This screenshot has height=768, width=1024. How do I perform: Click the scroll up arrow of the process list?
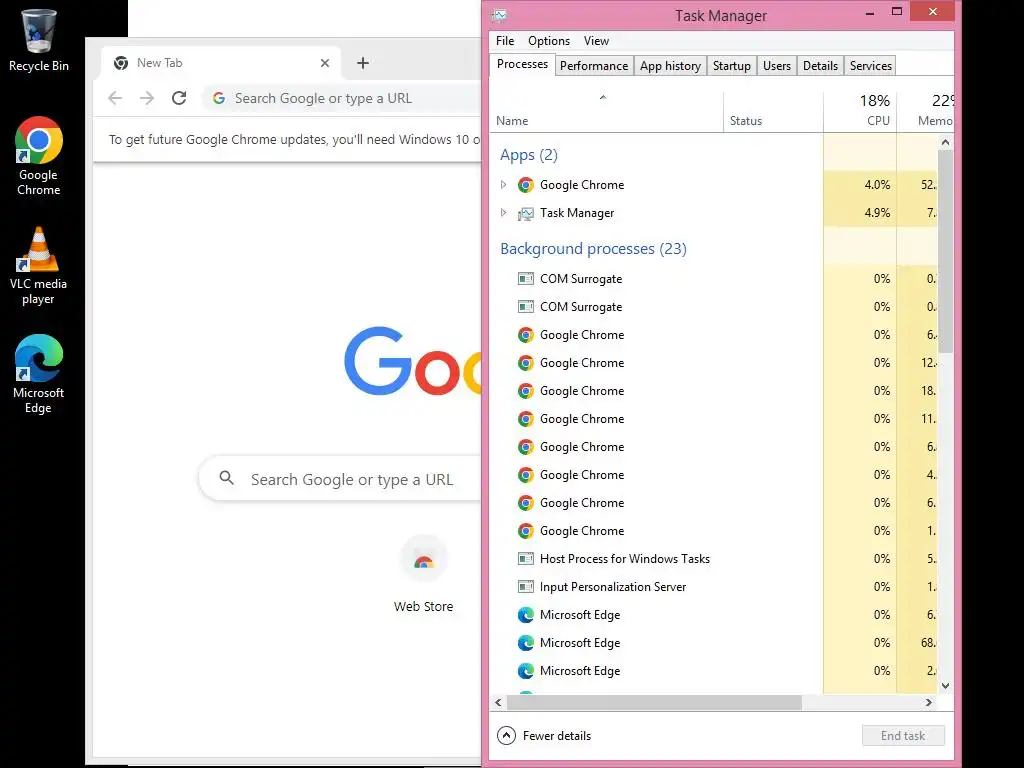click(x=945, y=142)
